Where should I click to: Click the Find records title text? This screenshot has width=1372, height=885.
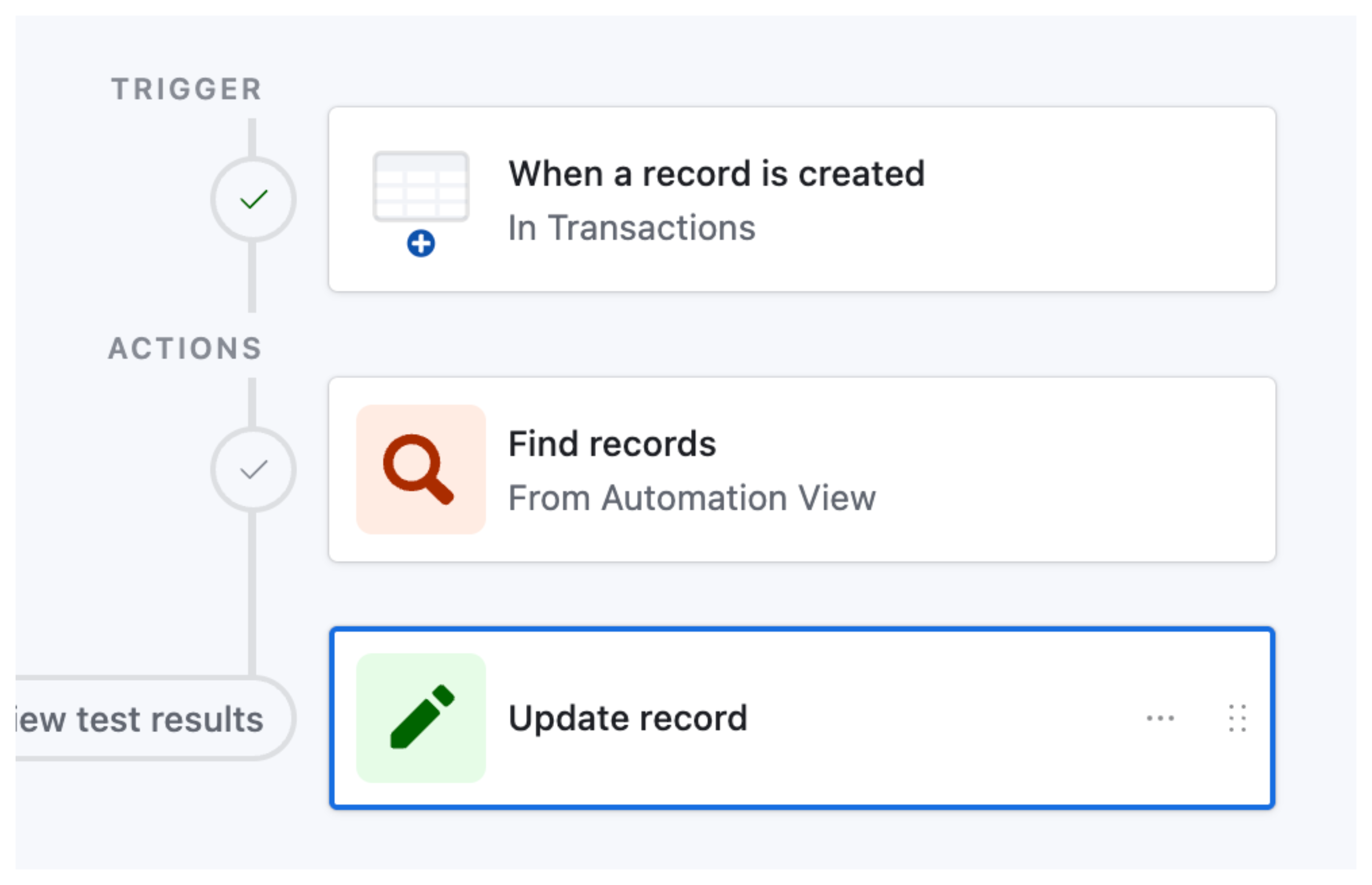tap(613, 443)
